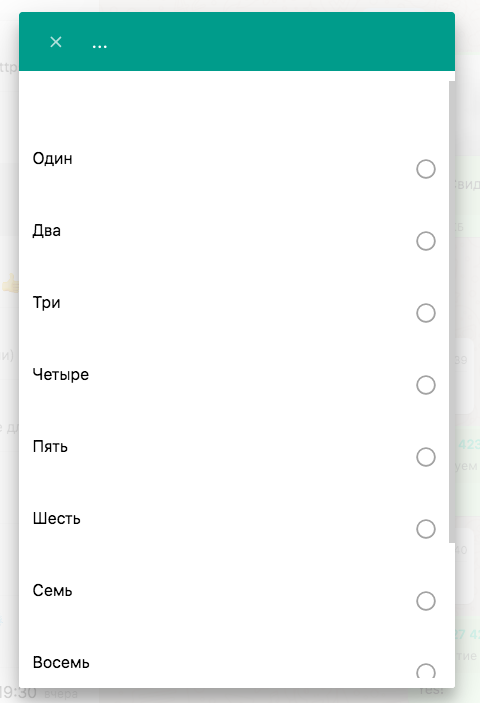Click the Два option label

pyautogui.click(x=47, y=230)
